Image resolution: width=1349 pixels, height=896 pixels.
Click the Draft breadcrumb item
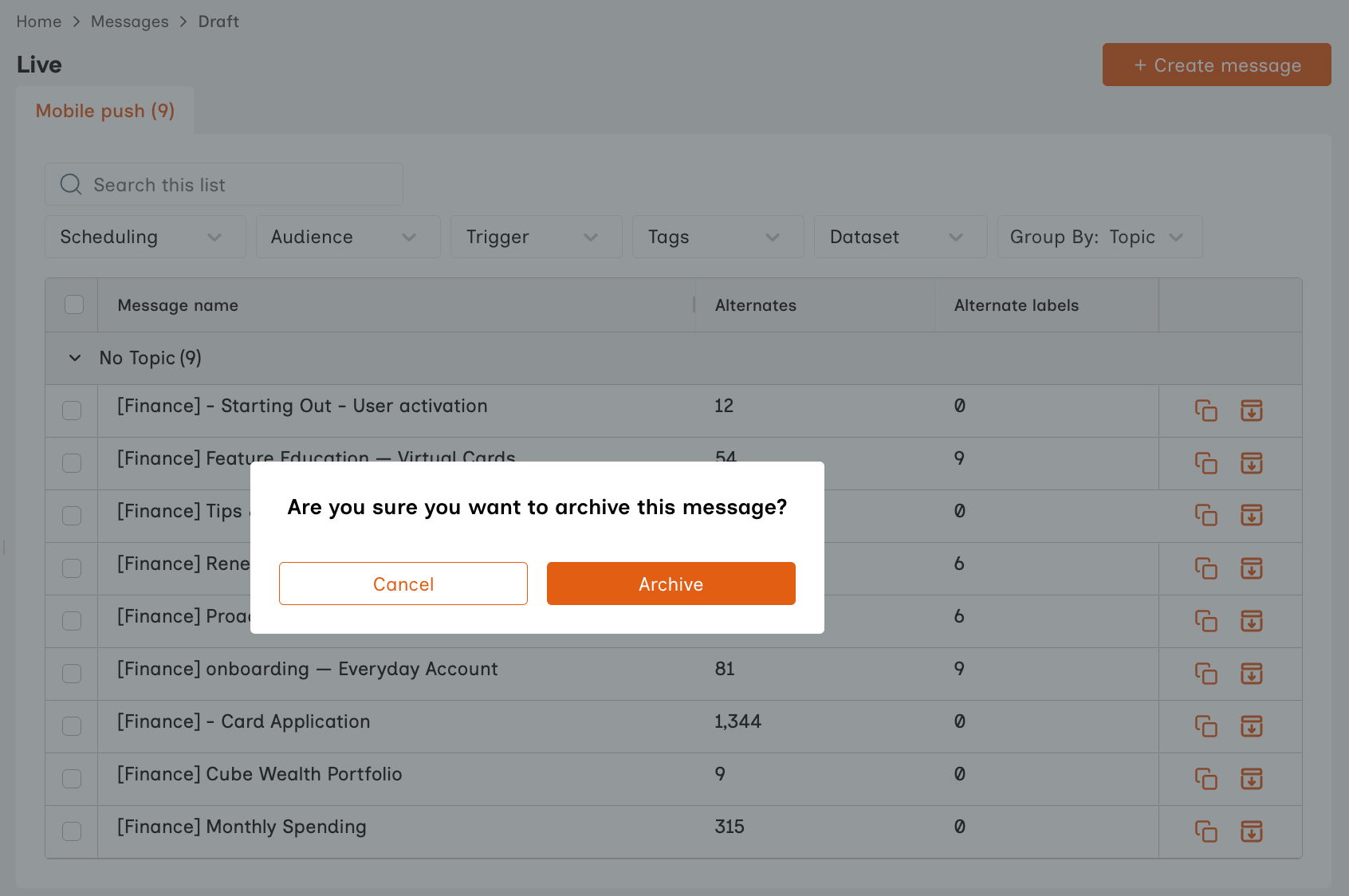pyautogui.click(x=218, y=22)
